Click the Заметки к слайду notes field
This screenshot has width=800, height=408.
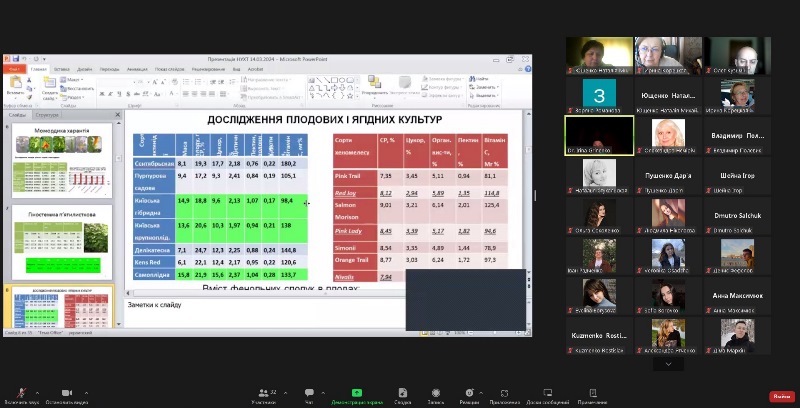coord(265,312)
